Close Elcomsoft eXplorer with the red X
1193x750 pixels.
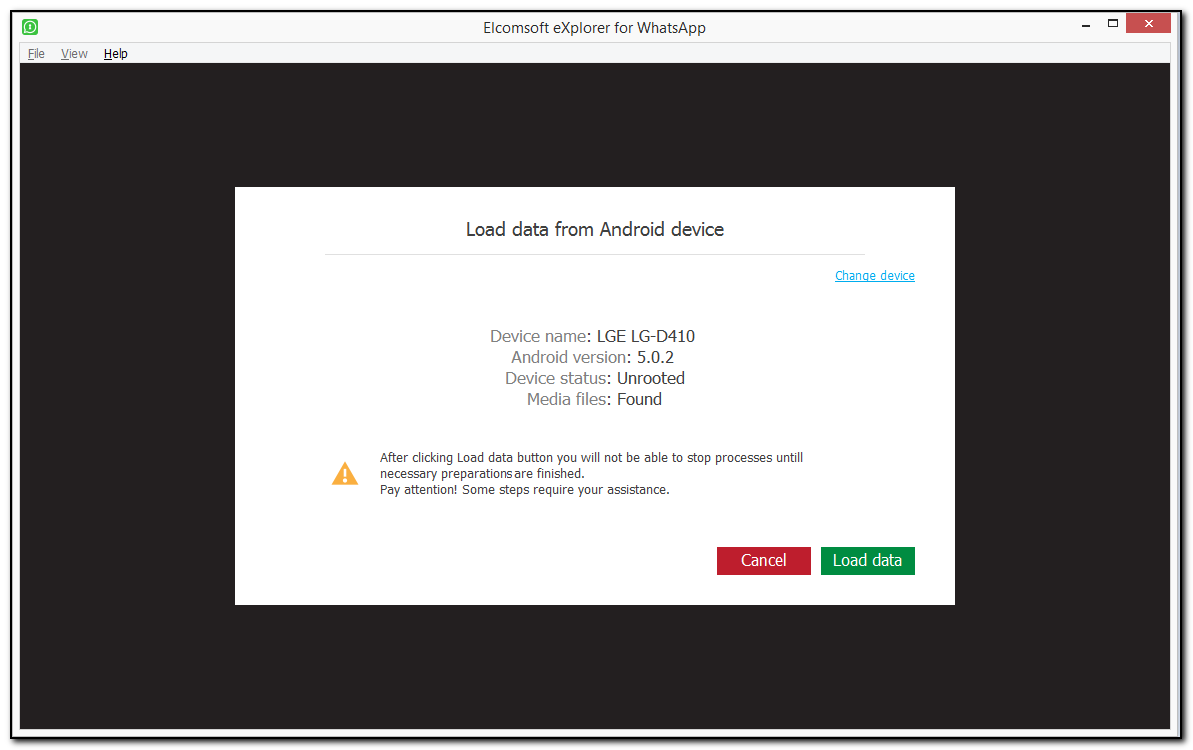click(x=1148, y=22)
